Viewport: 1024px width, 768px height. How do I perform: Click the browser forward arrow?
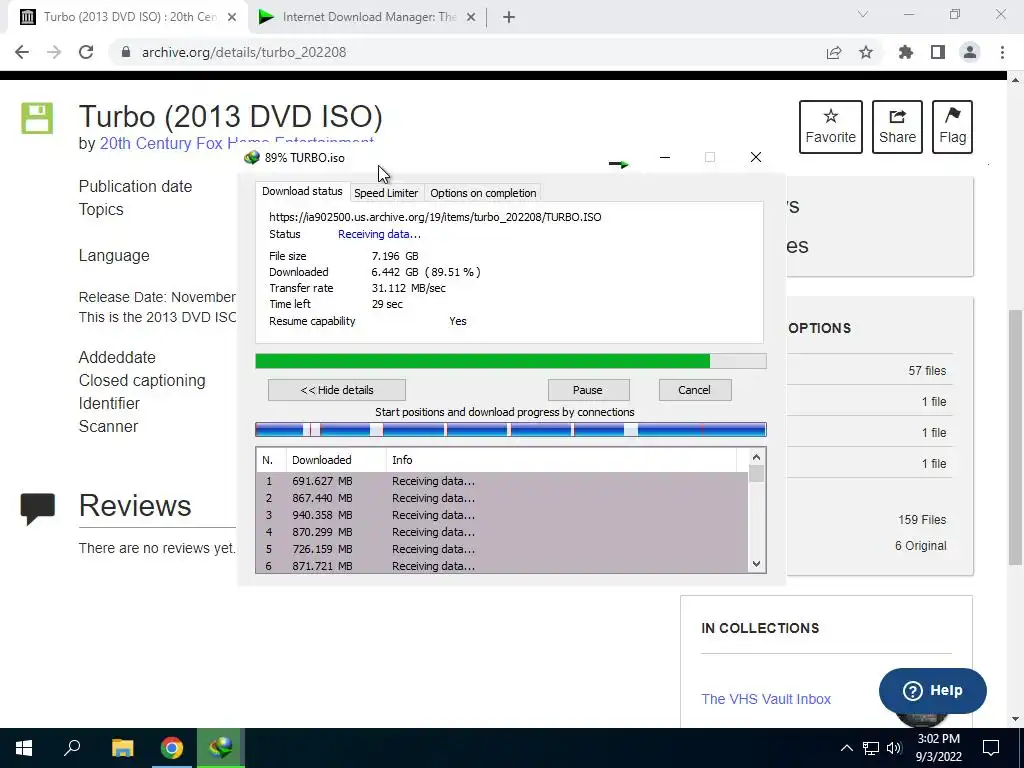(x=54, y=52)
